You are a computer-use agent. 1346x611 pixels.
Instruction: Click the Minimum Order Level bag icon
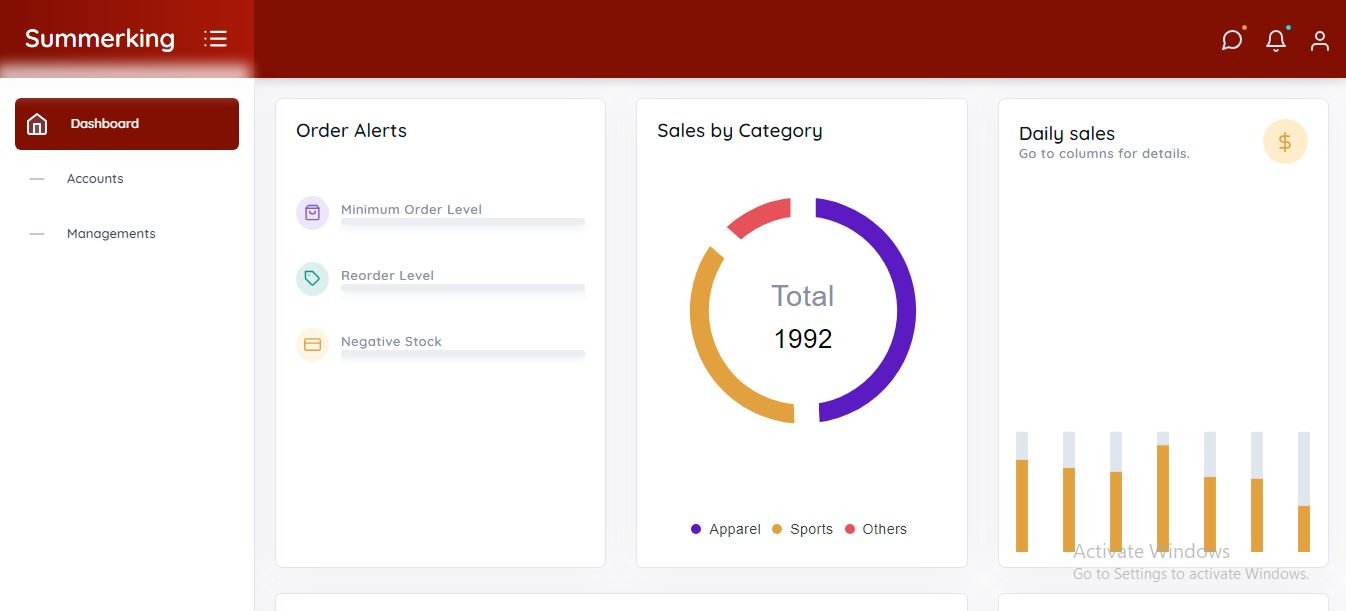point(312,213)
